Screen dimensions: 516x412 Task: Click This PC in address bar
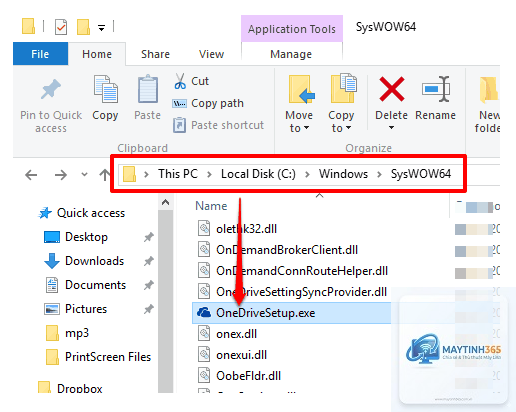tap(178, 174)
